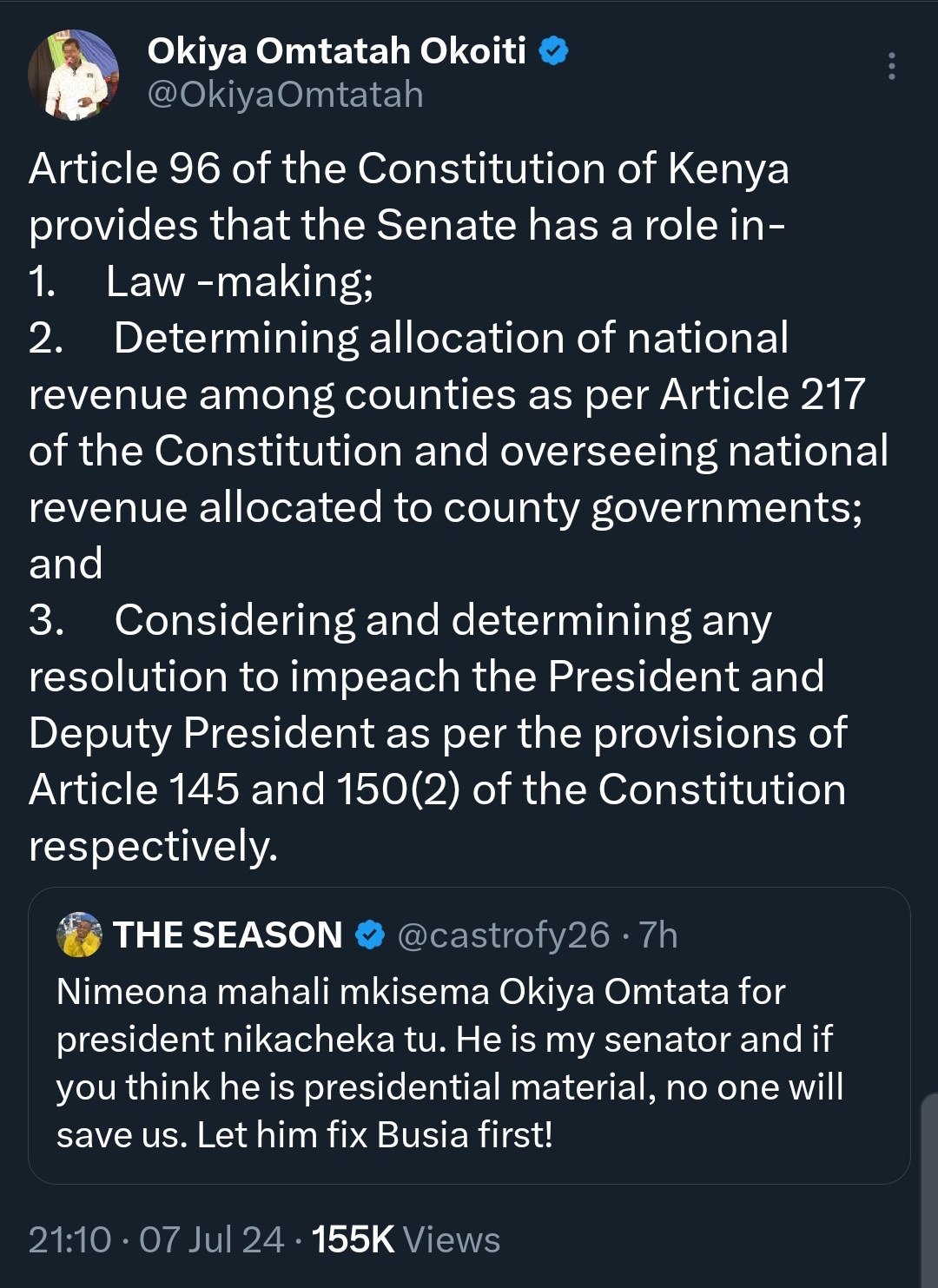Image resolution: width=938 pixels, height=1288 pixels.
Task: View the 155K Views analytics
Action: (406, 1240)
